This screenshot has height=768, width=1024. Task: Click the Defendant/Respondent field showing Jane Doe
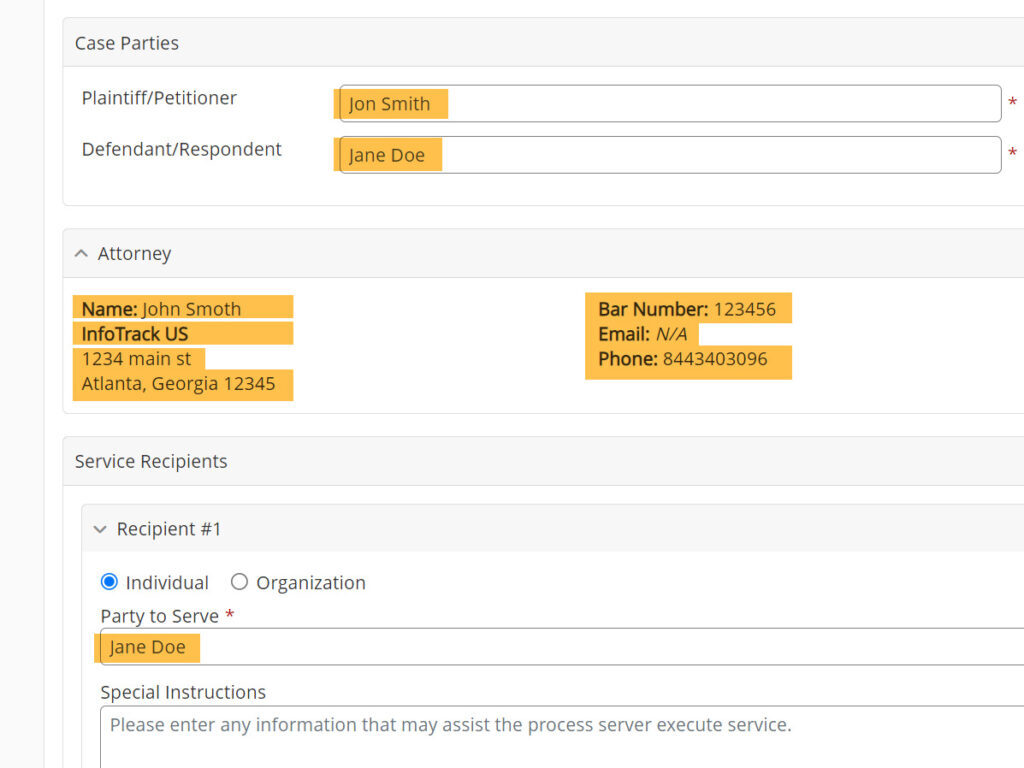pyautogui.click(x=668, y=154)
